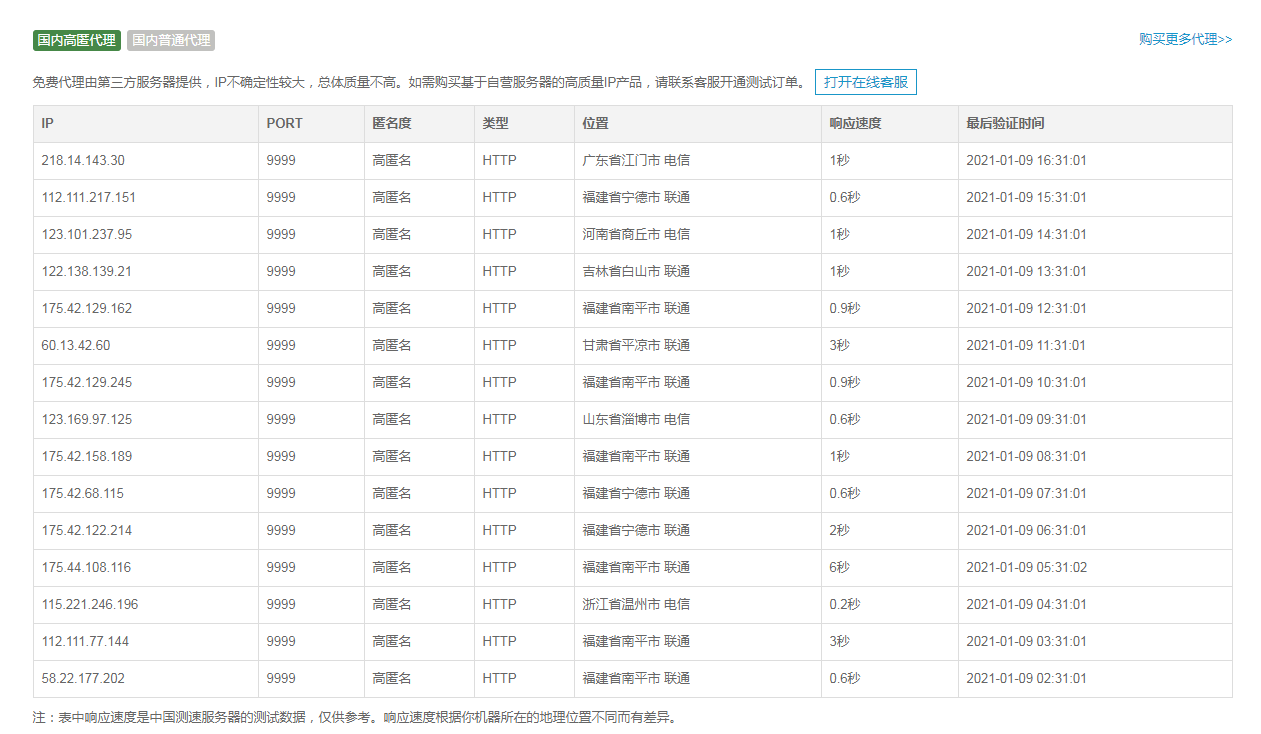Select IP address 175.42.158.189
The width and height of the screenshot is (1261, 734).
[x=87, y=457]
